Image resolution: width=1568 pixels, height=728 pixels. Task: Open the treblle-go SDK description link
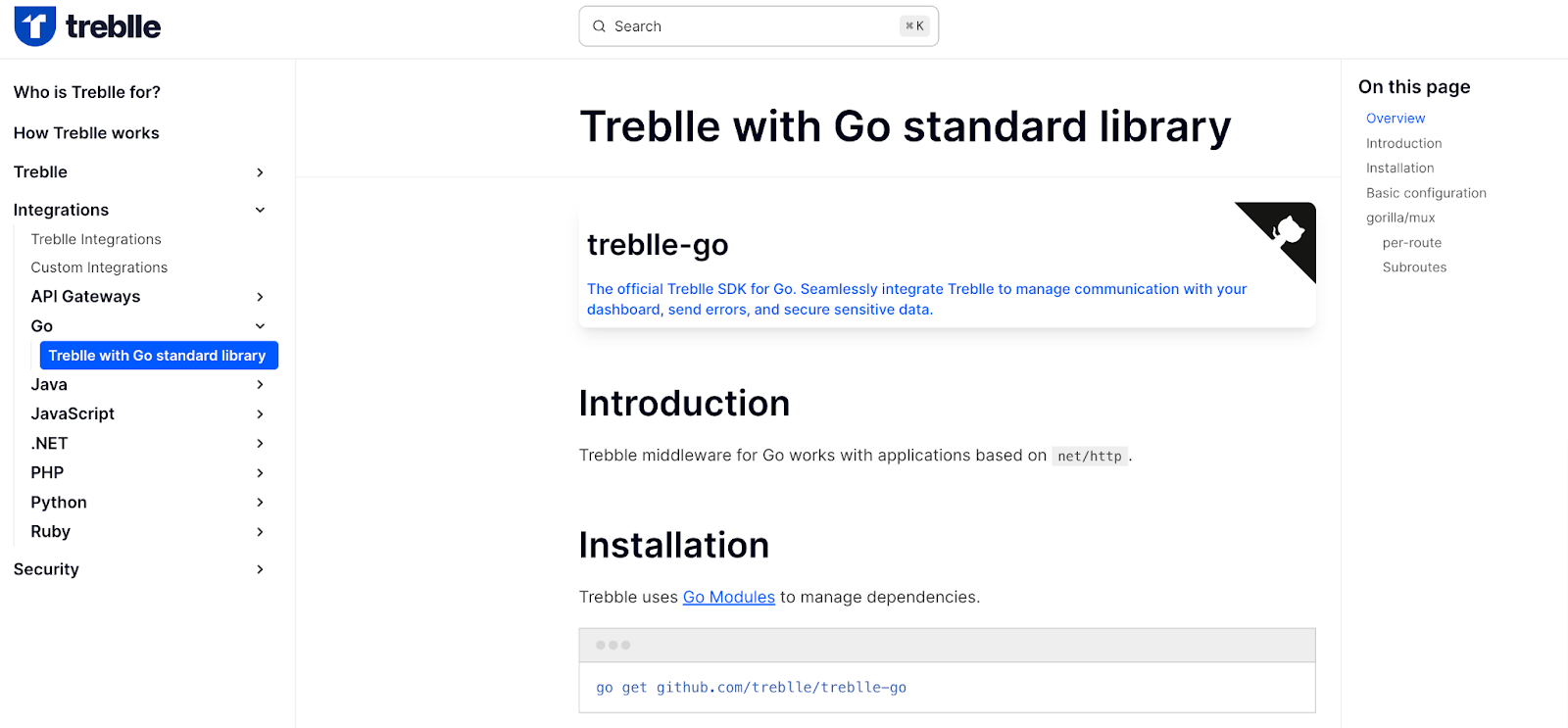click(916, 299)
